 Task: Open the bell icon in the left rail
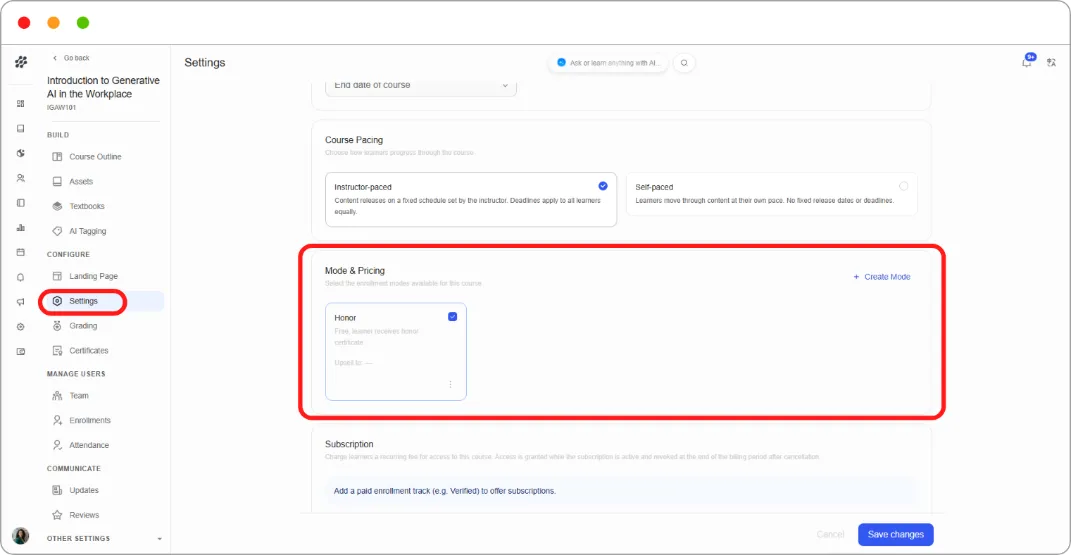(20, 277)
